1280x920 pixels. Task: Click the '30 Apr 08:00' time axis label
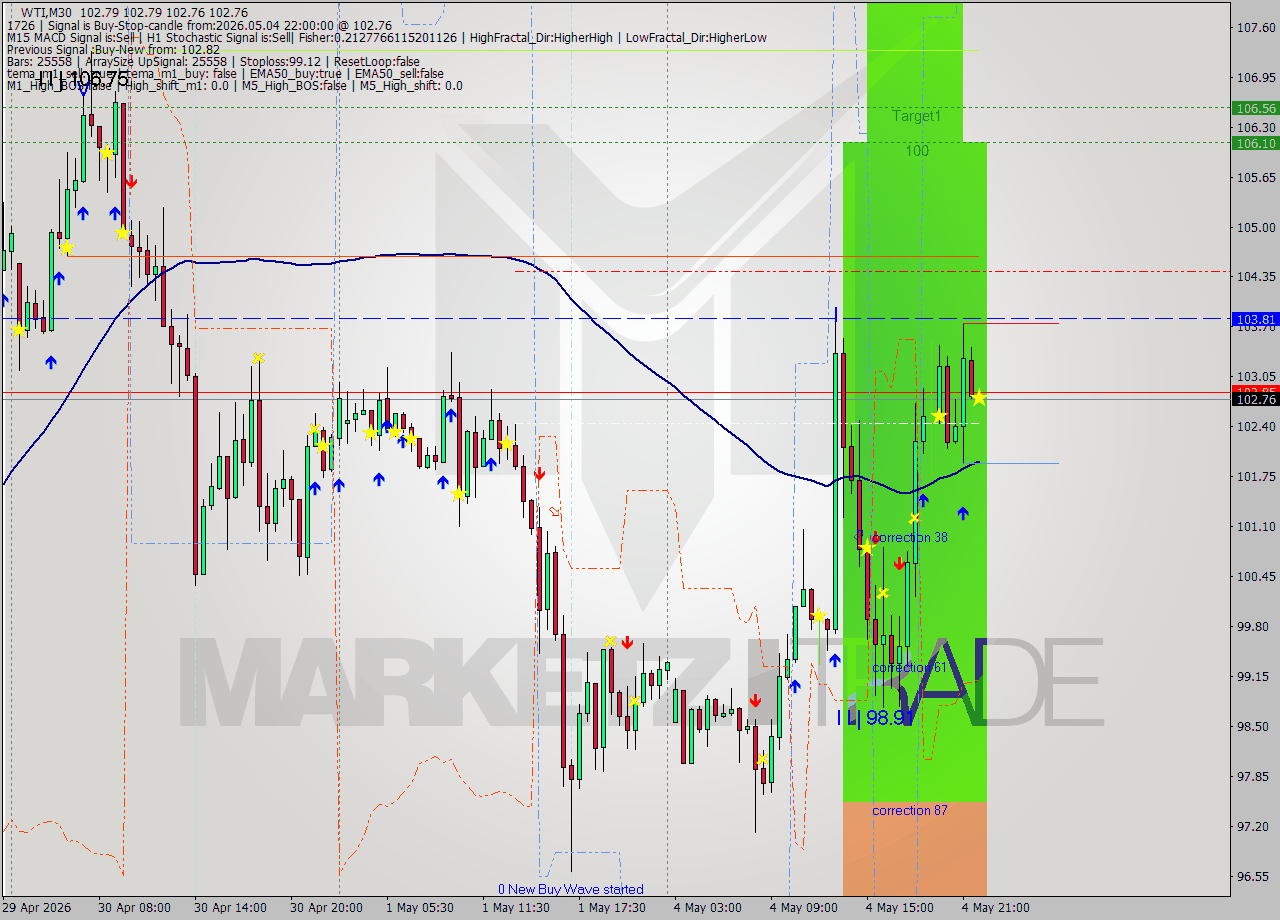134,908
